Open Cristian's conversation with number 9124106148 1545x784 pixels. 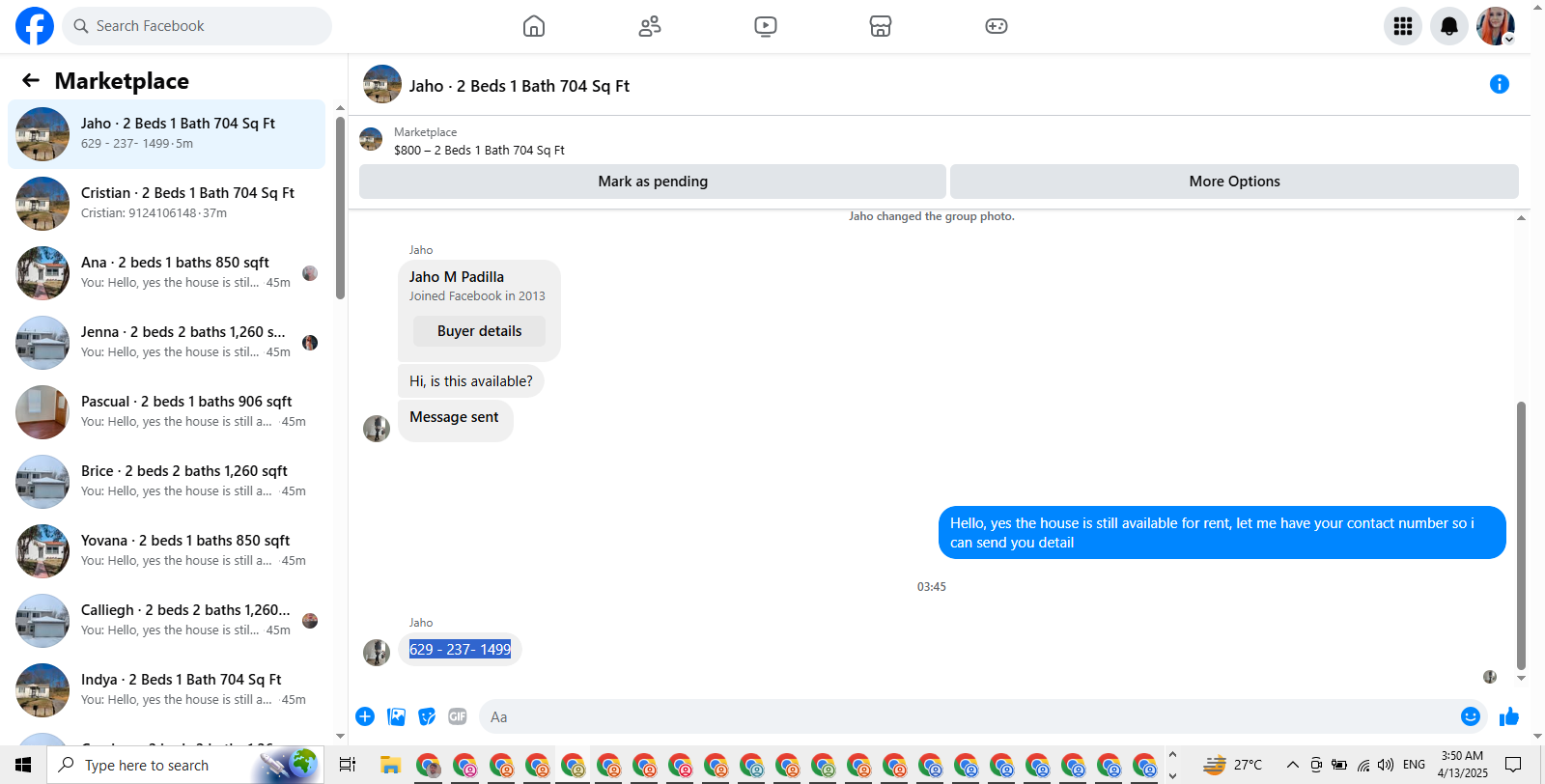[166, 204]
